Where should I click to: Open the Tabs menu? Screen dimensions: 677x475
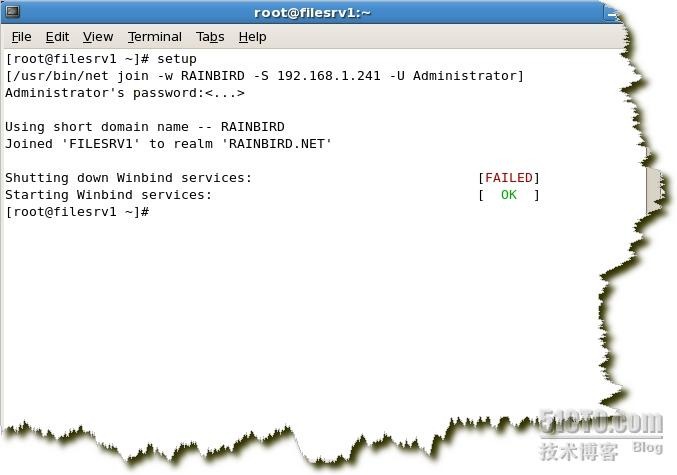(210, 37)
